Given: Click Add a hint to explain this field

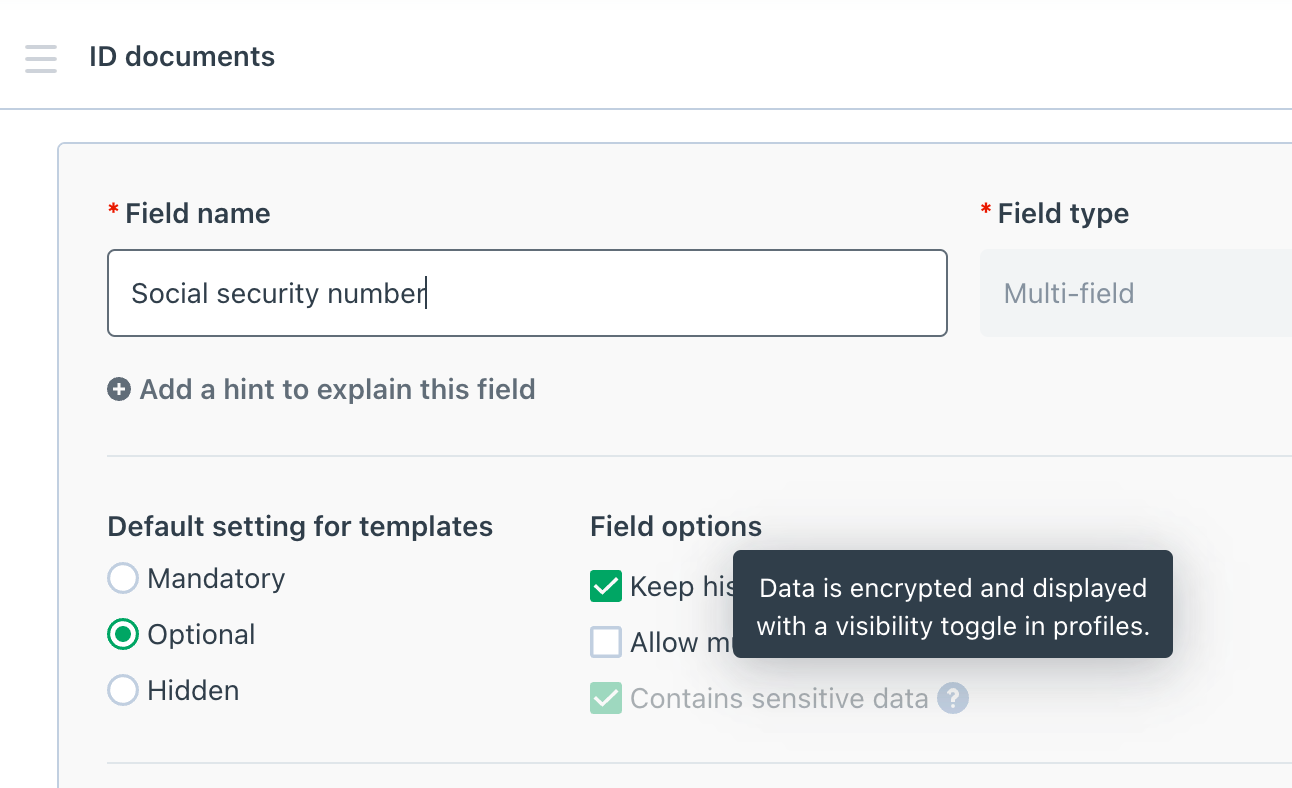Looking at the screenshot, I should tap(337, 389).
